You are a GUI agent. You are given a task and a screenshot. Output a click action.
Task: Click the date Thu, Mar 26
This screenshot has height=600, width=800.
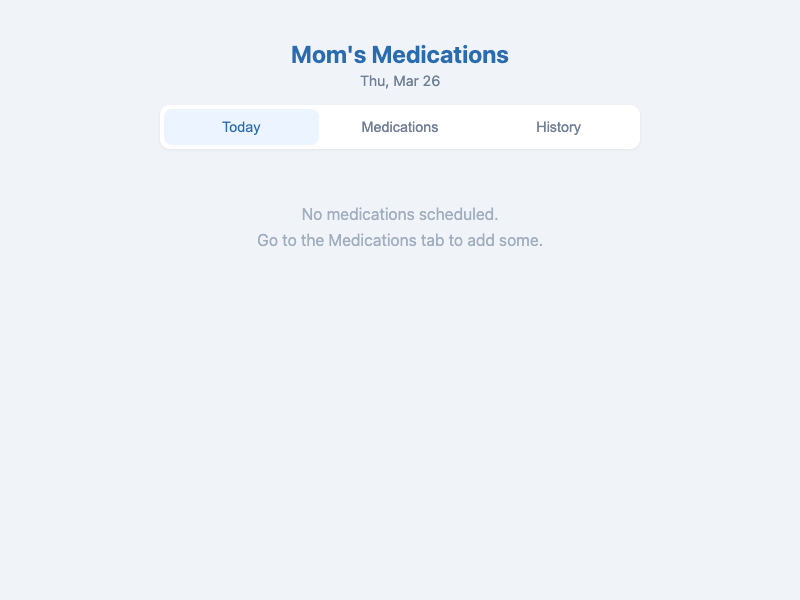click(x=400, y=81)
